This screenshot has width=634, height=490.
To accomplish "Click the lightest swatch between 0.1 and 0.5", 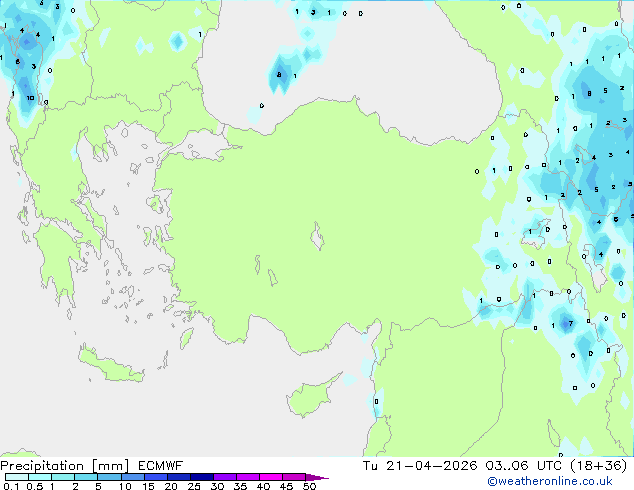I will coord(17,477).
